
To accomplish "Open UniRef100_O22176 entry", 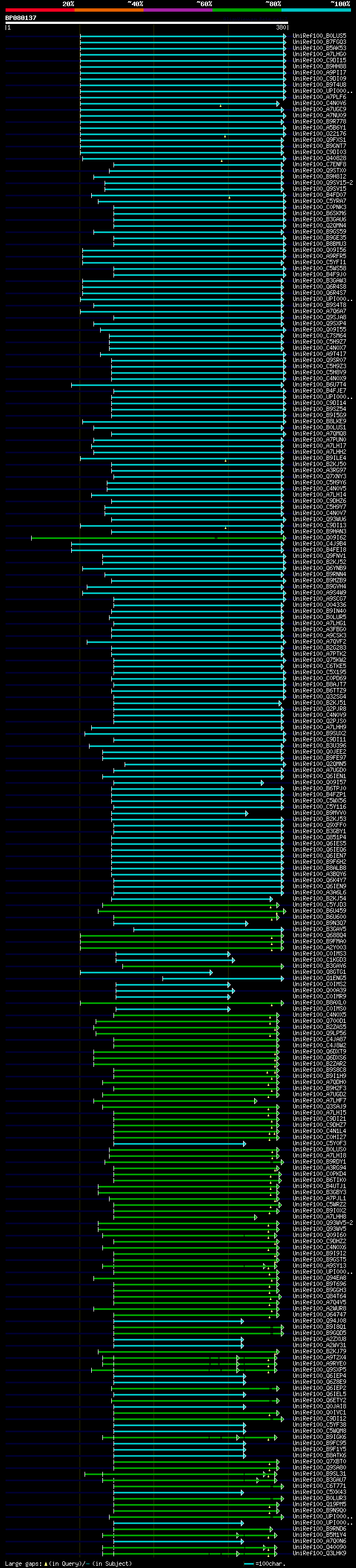I will (x=319, y=134).
